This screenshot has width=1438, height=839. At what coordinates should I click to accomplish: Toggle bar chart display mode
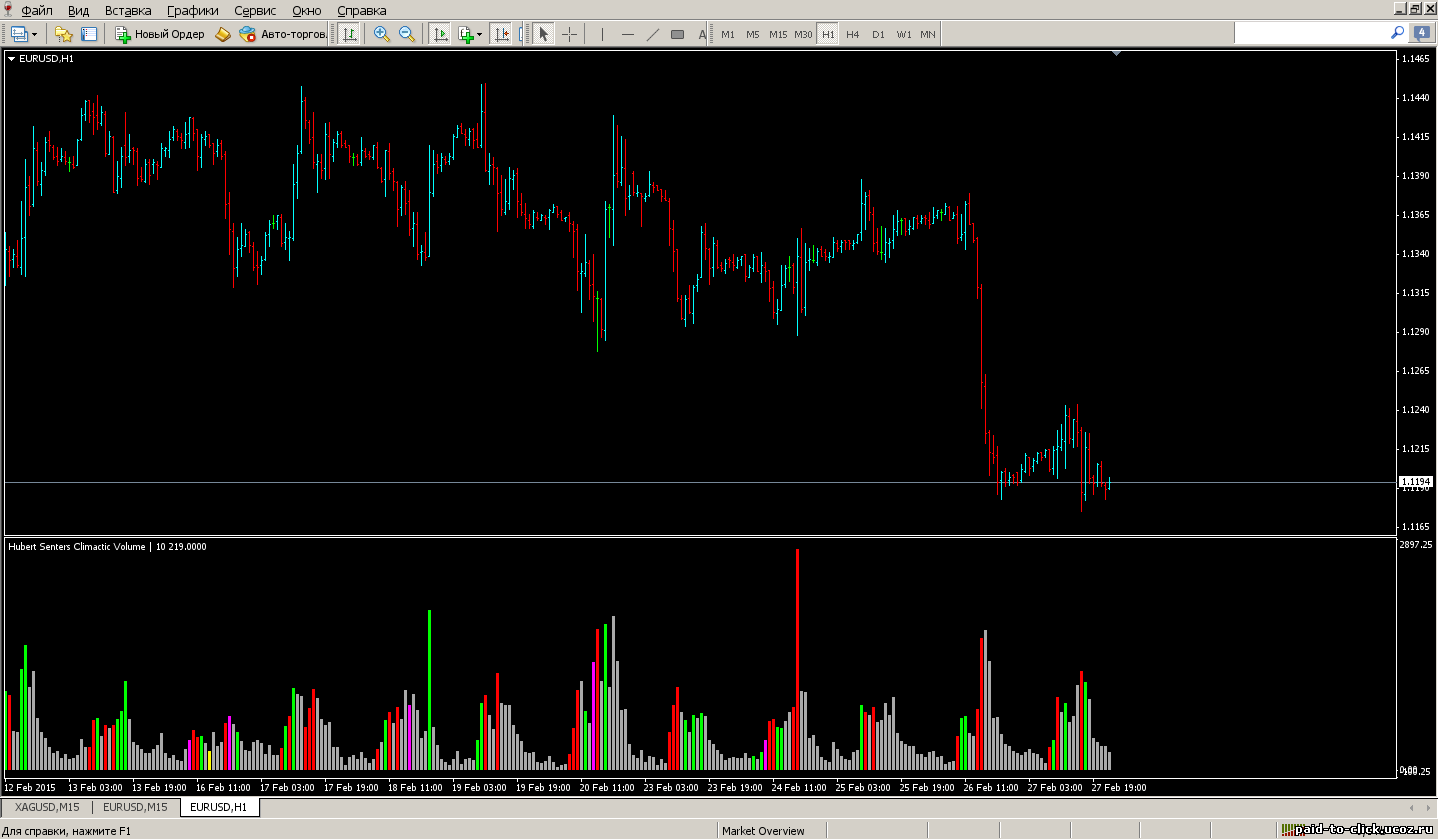tap(349, 34)
